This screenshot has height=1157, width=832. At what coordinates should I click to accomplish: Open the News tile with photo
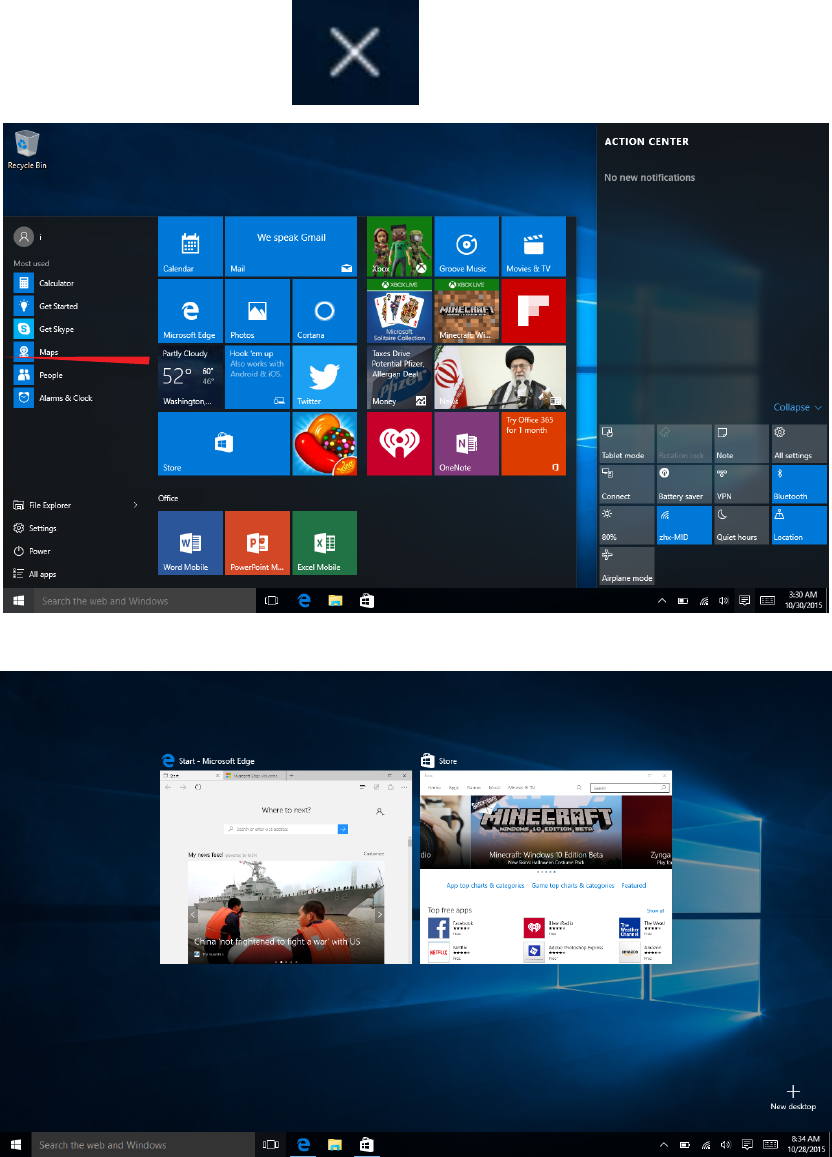500,377
